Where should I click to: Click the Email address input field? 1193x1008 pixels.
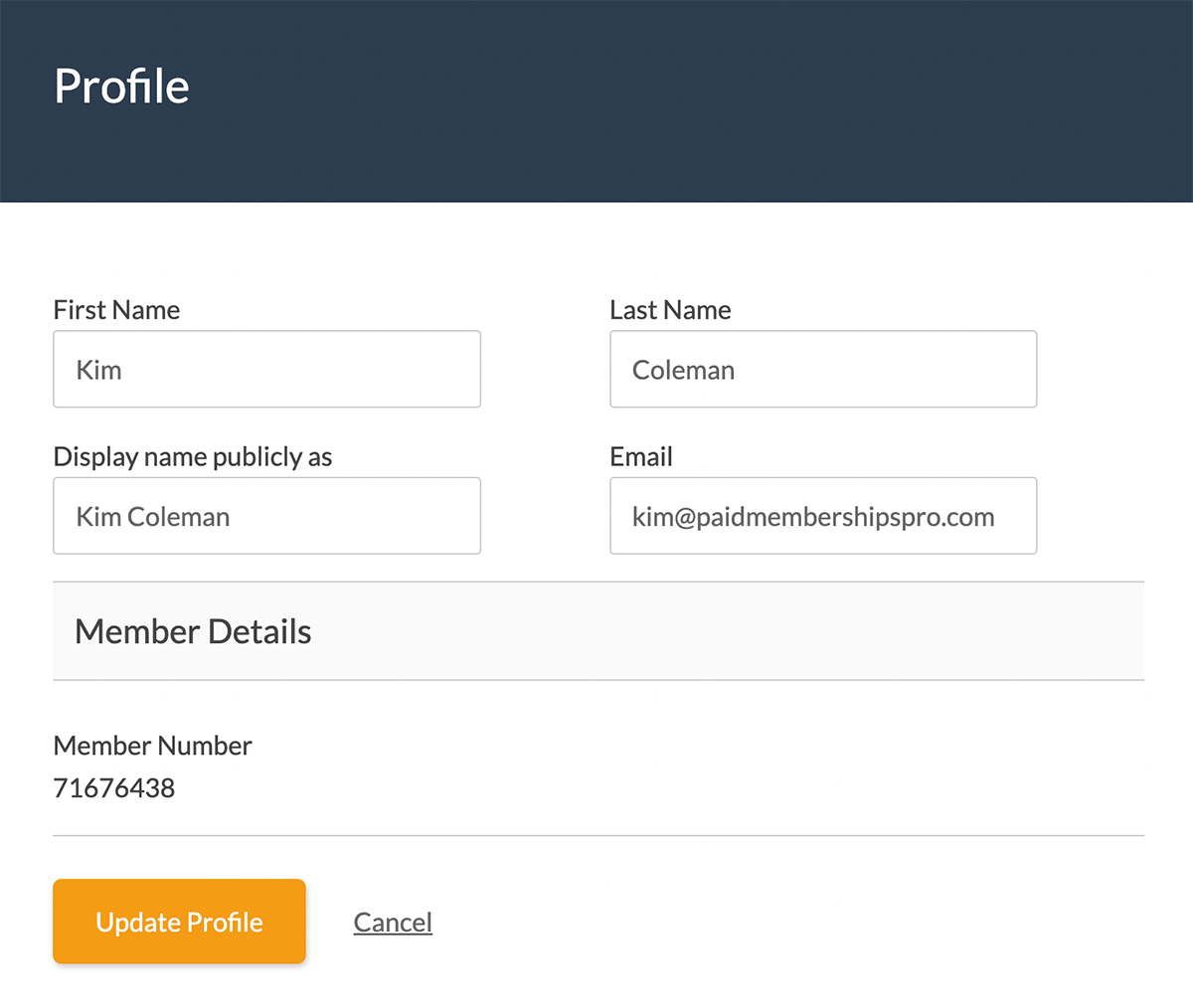point(823,516)
